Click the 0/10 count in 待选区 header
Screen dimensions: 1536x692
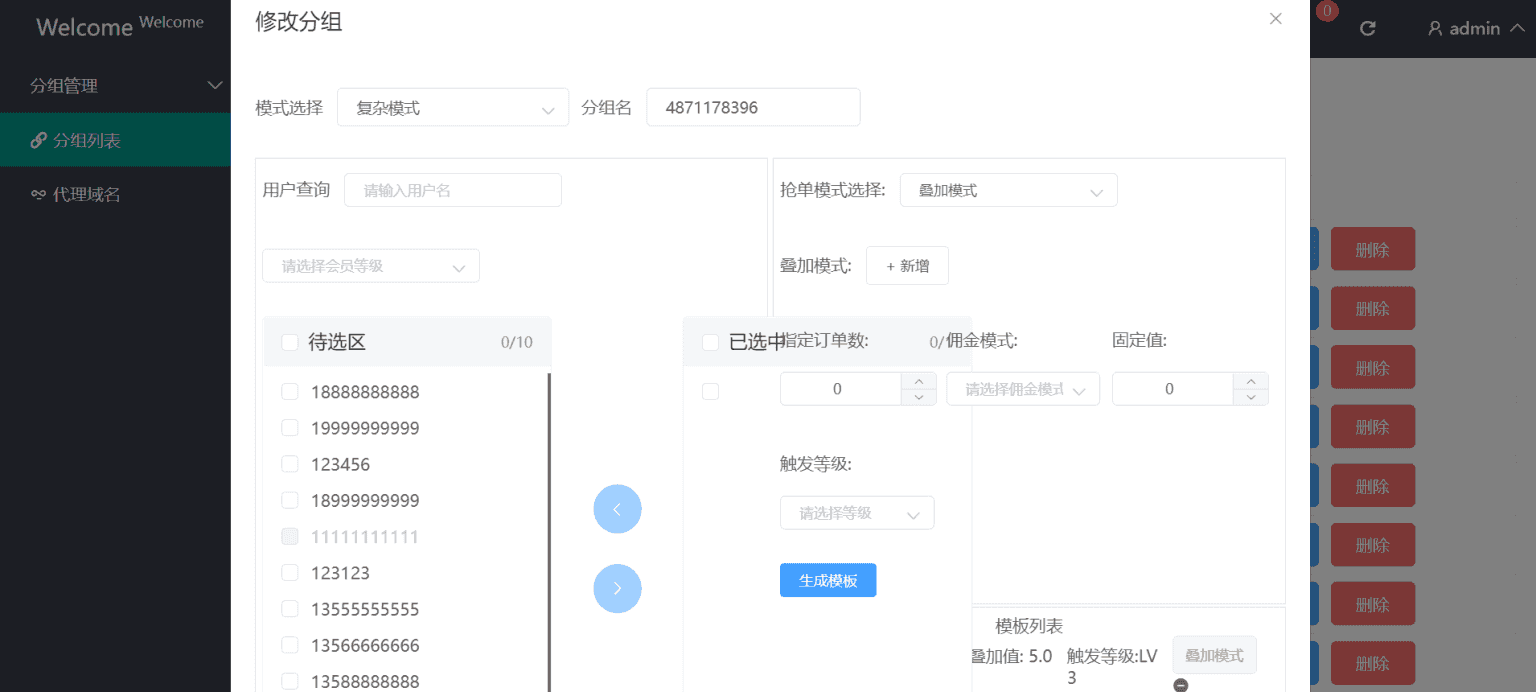point(517,342)
